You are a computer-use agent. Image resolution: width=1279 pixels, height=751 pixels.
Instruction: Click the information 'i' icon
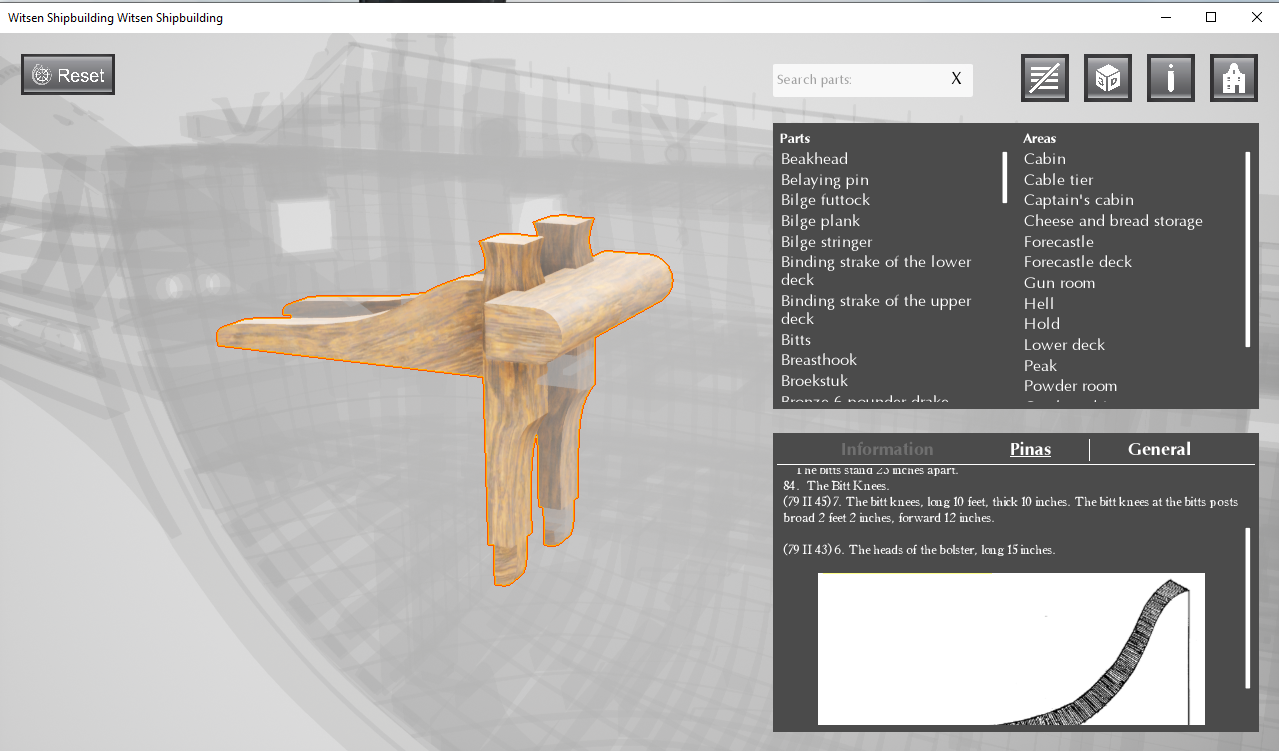coord(1171,78)
